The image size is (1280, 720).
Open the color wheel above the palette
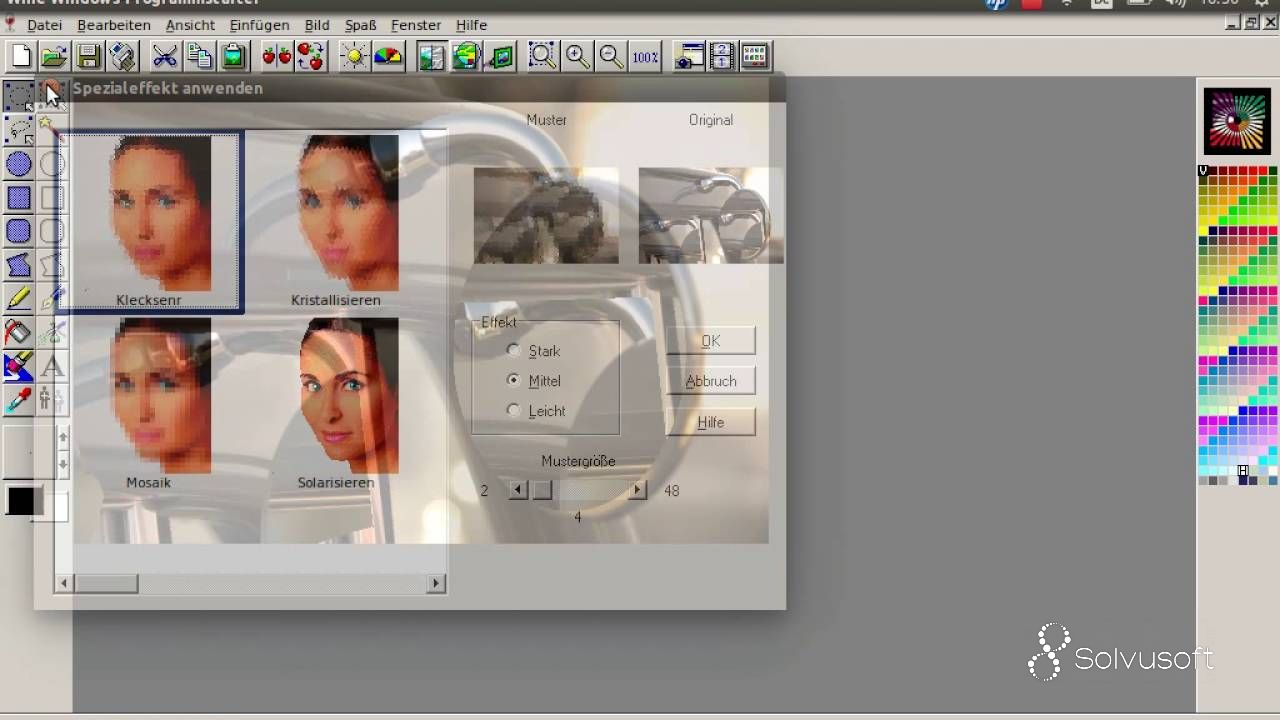point(1237,121)
